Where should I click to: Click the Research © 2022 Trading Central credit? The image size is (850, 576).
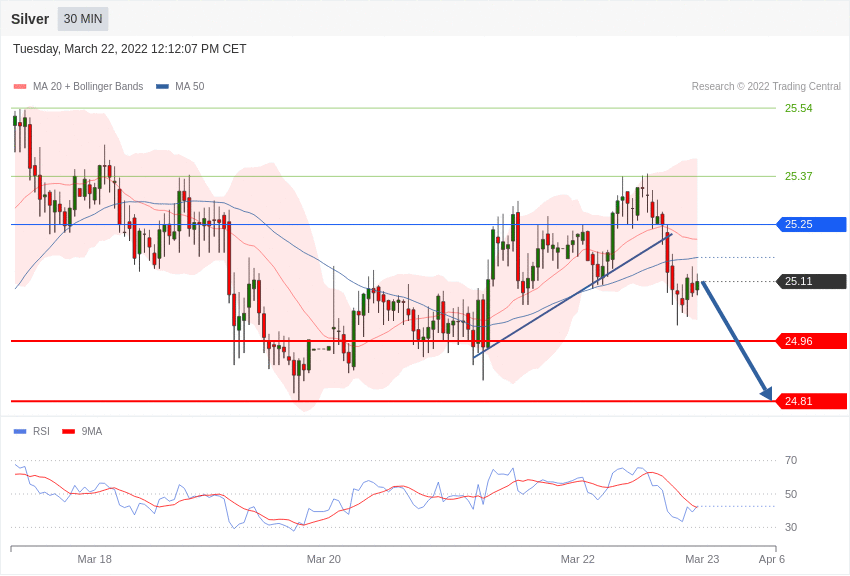click(x=766, y=87)
